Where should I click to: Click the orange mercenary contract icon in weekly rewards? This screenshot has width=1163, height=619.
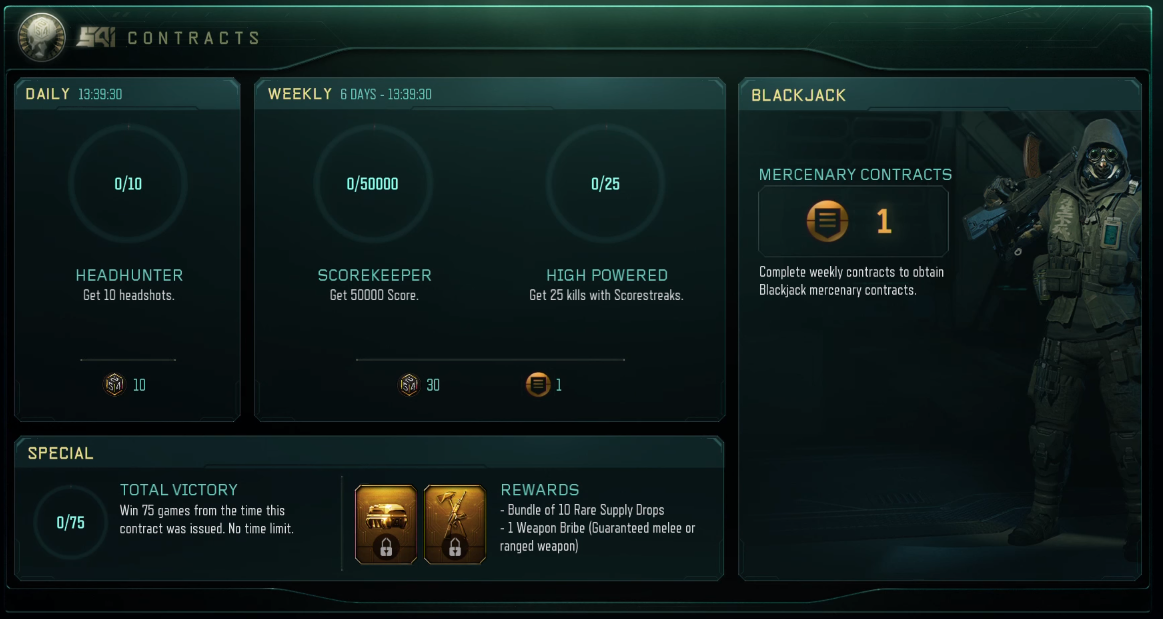[538, 385]
